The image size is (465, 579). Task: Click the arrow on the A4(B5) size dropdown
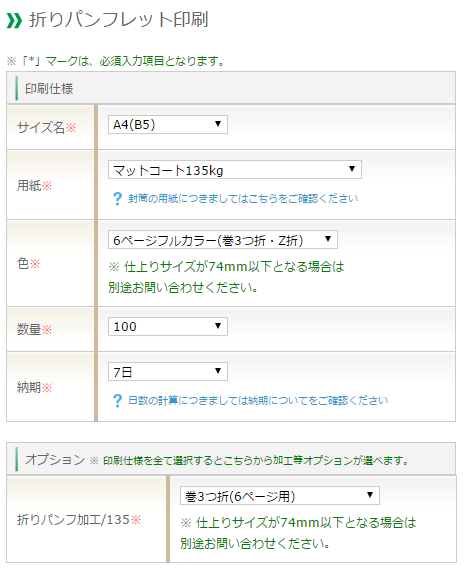coord(218,124)
